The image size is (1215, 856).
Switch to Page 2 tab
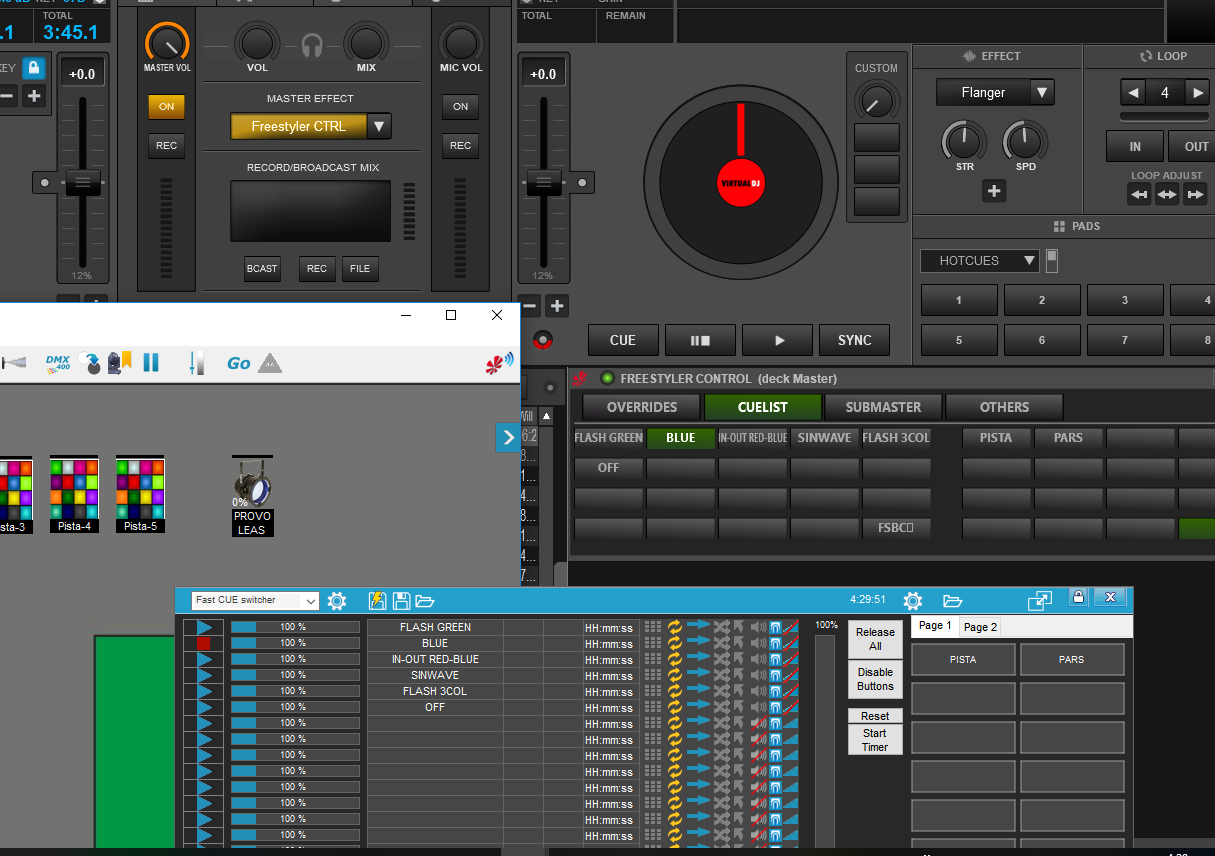tap(980, 627)
